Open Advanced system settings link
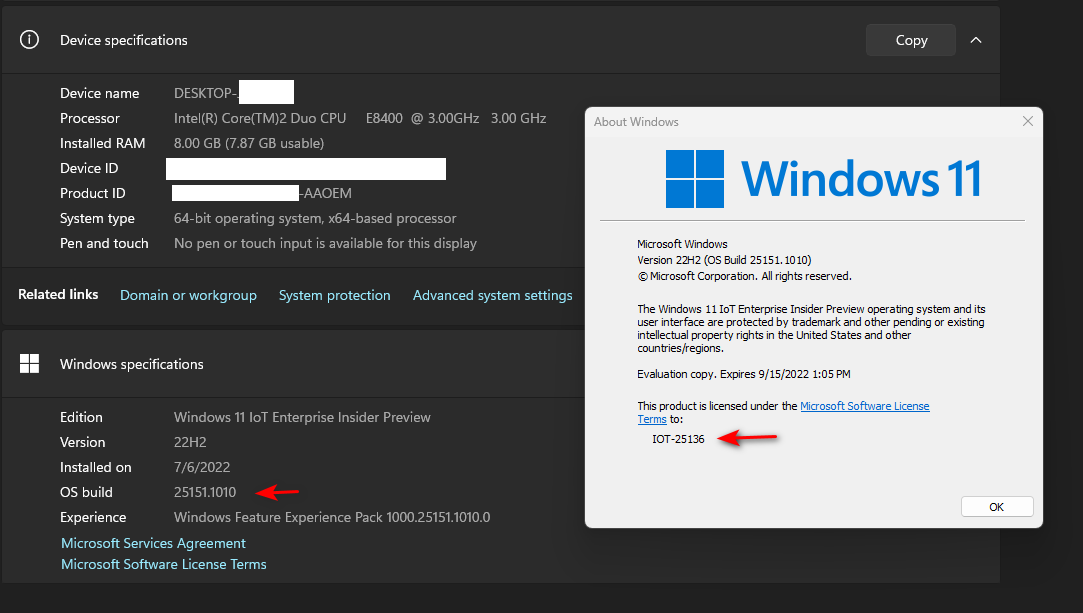 point(492,295)
